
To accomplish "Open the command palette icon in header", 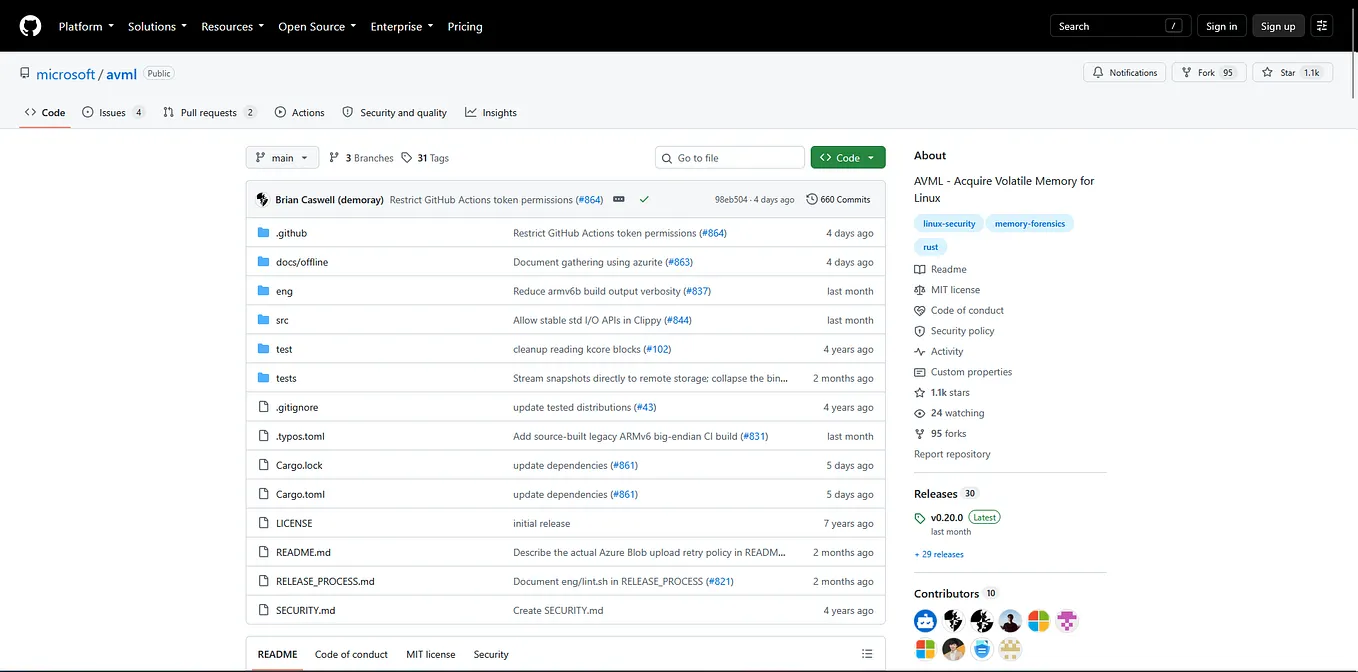I will (x=1322, y=26).
